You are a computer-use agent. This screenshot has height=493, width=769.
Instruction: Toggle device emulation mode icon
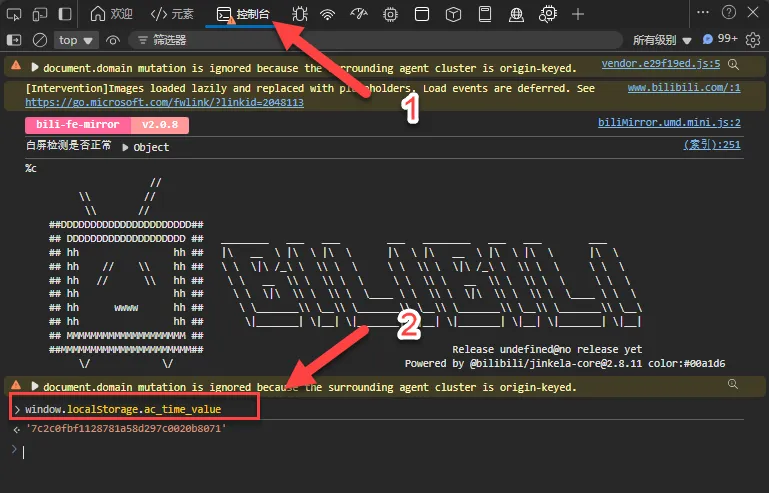[x=40, y=14]
